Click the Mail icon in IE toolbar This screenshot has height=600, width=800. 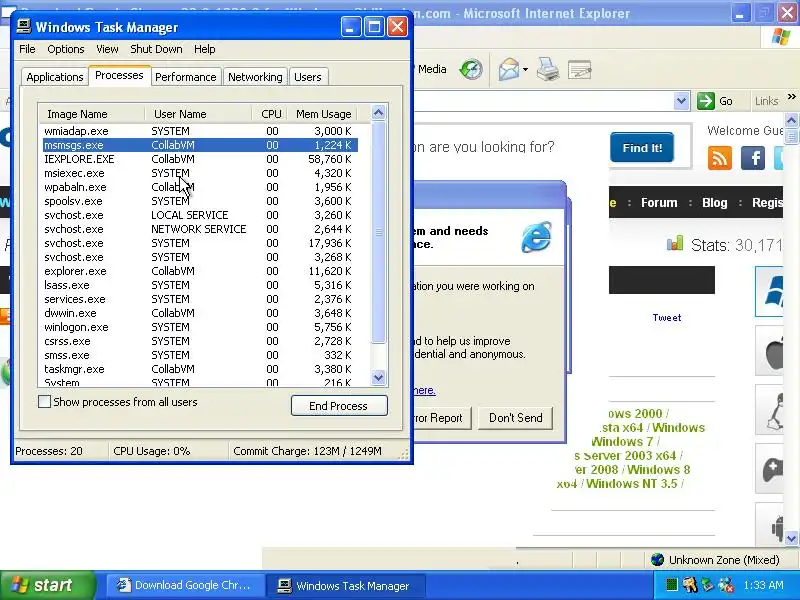[509, 69]
